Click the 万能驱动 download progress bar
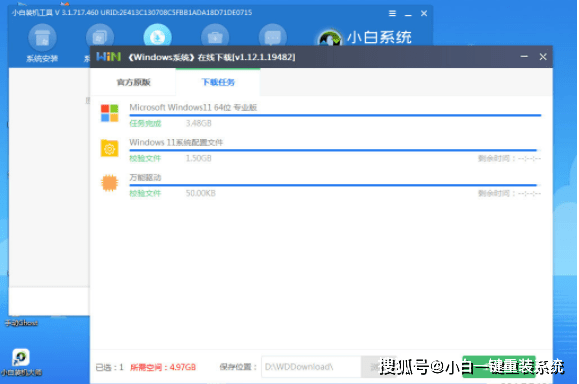 tap(335, 185)
